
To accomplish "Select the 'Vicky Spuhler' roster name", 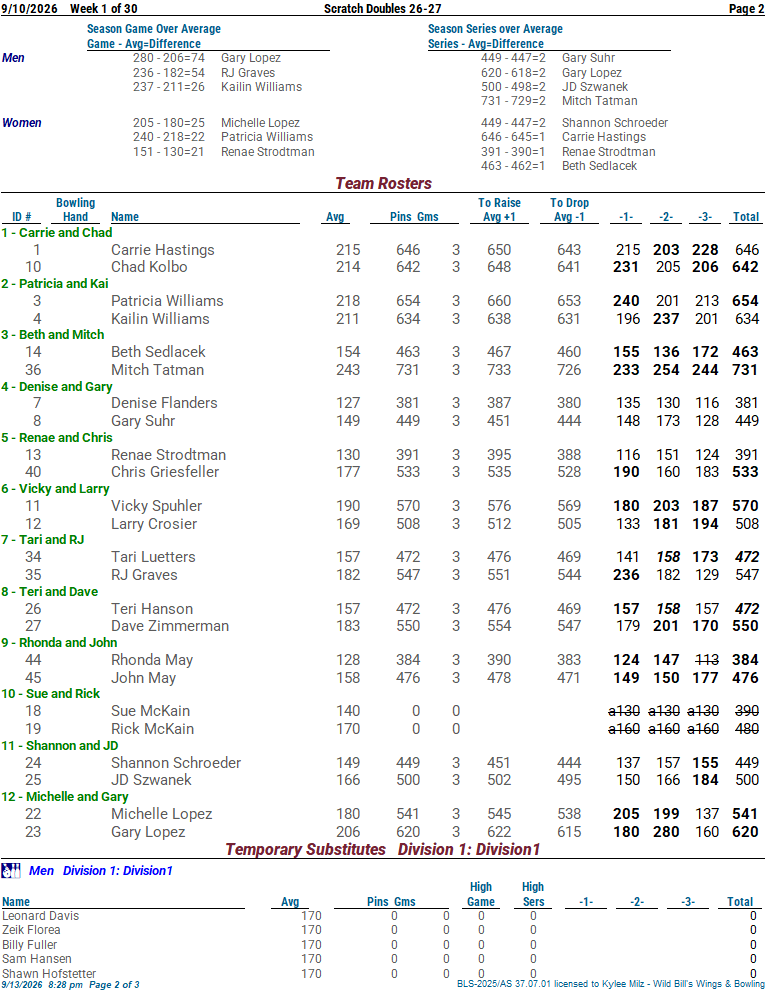I will 156,506.
